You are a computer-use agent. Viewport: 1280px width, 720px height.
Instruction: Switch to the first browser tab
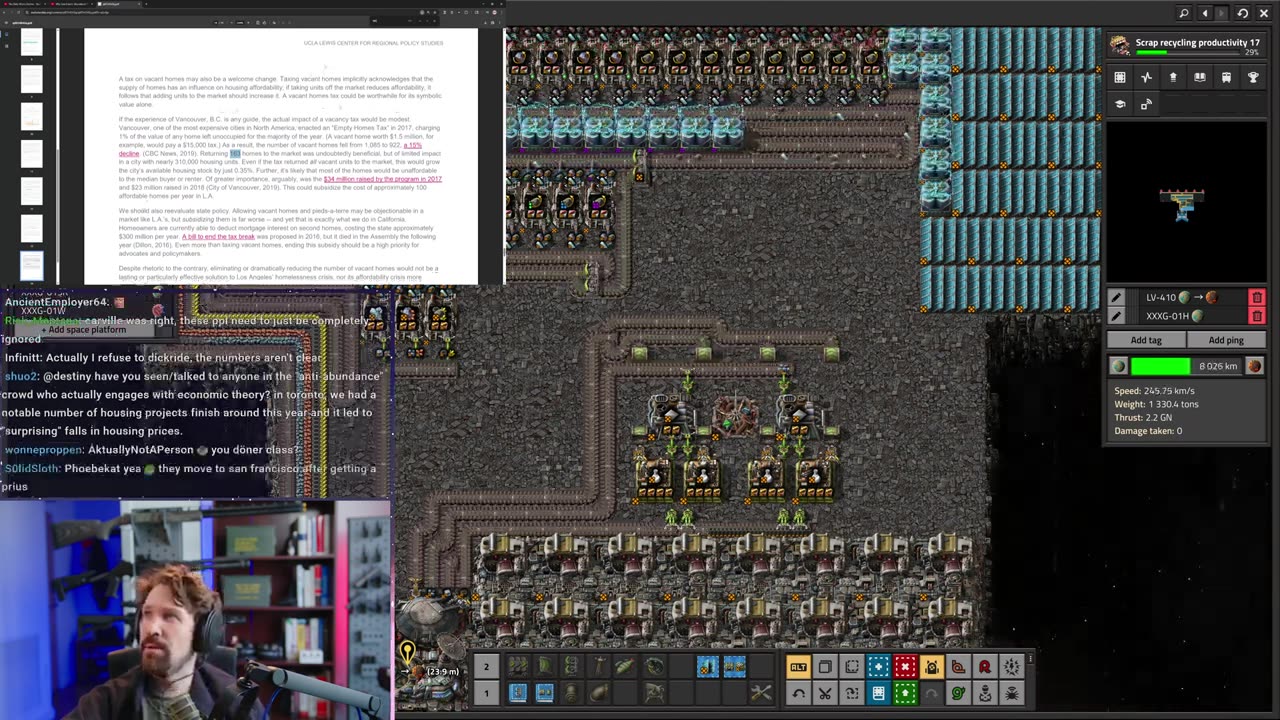pyautogui.click(x=26, y=4)
